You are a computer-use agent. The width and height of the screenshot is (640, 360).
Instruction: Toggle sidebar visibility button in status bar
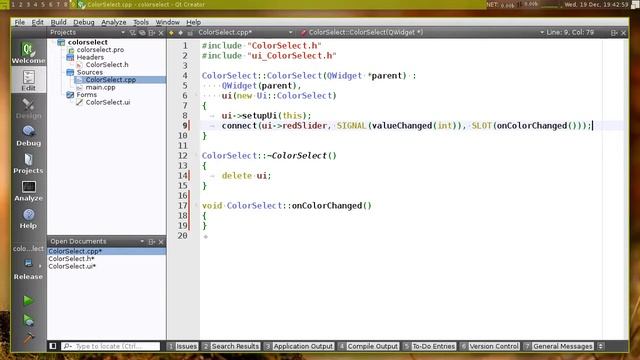coord(53,346)
